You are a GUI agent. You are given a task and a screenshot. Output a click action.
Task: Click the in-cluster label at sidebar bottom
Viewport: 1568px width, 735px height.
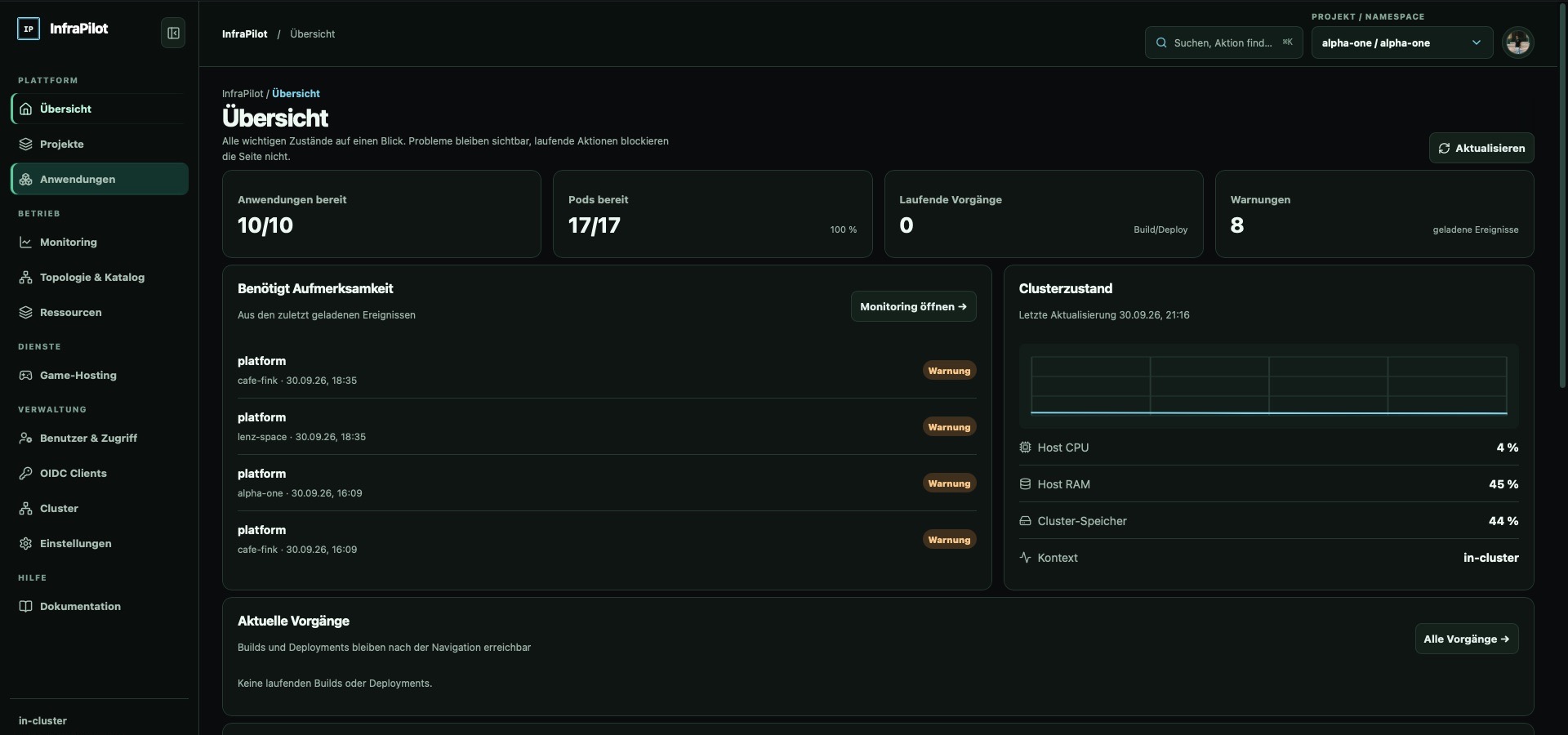[x=42, y=720]
